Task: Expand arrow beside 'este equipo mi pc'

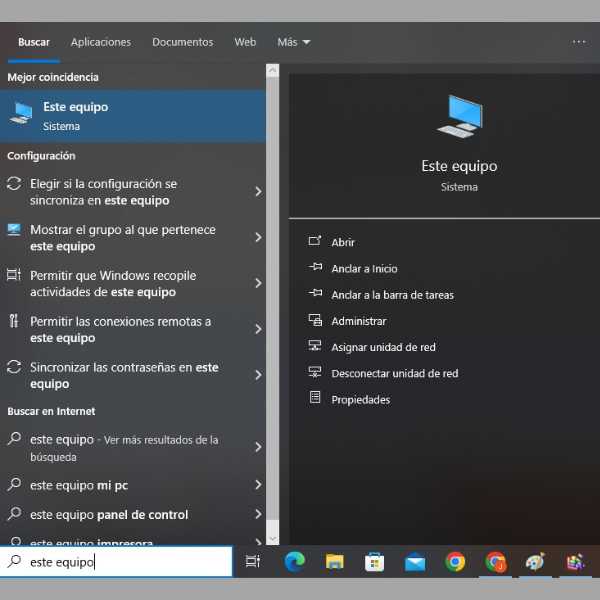Action: [x=258, y=485]
